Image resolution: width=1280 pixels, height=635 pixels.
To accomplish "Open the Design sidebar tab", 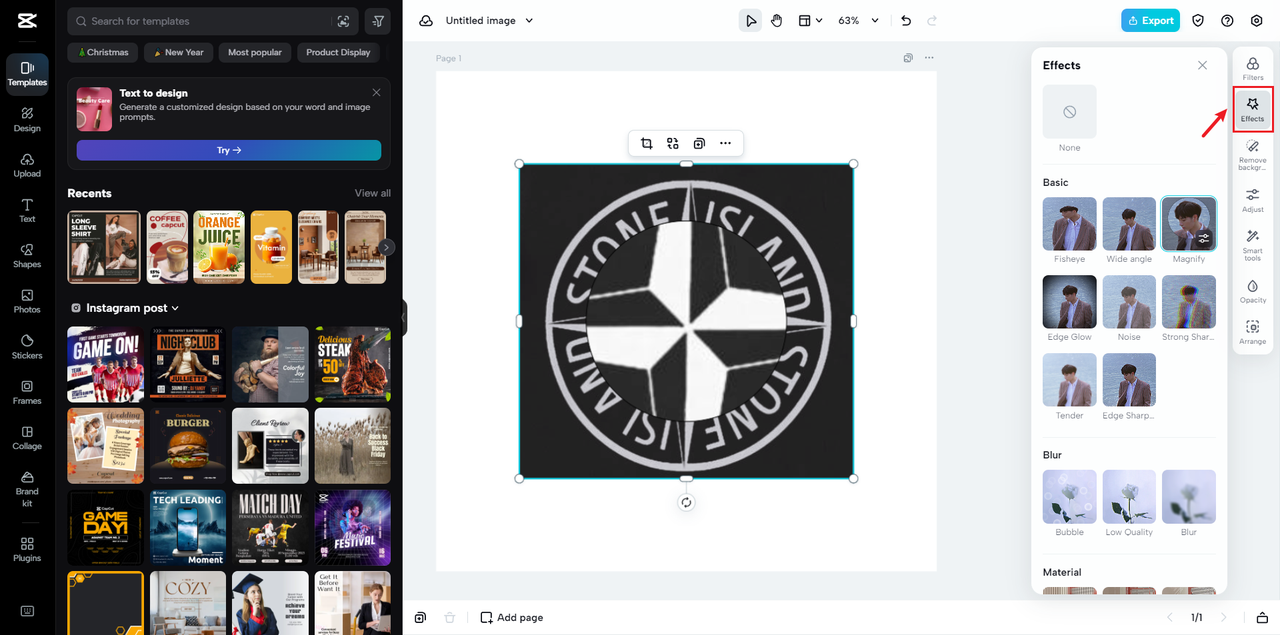I will click(x=27, y=120).
